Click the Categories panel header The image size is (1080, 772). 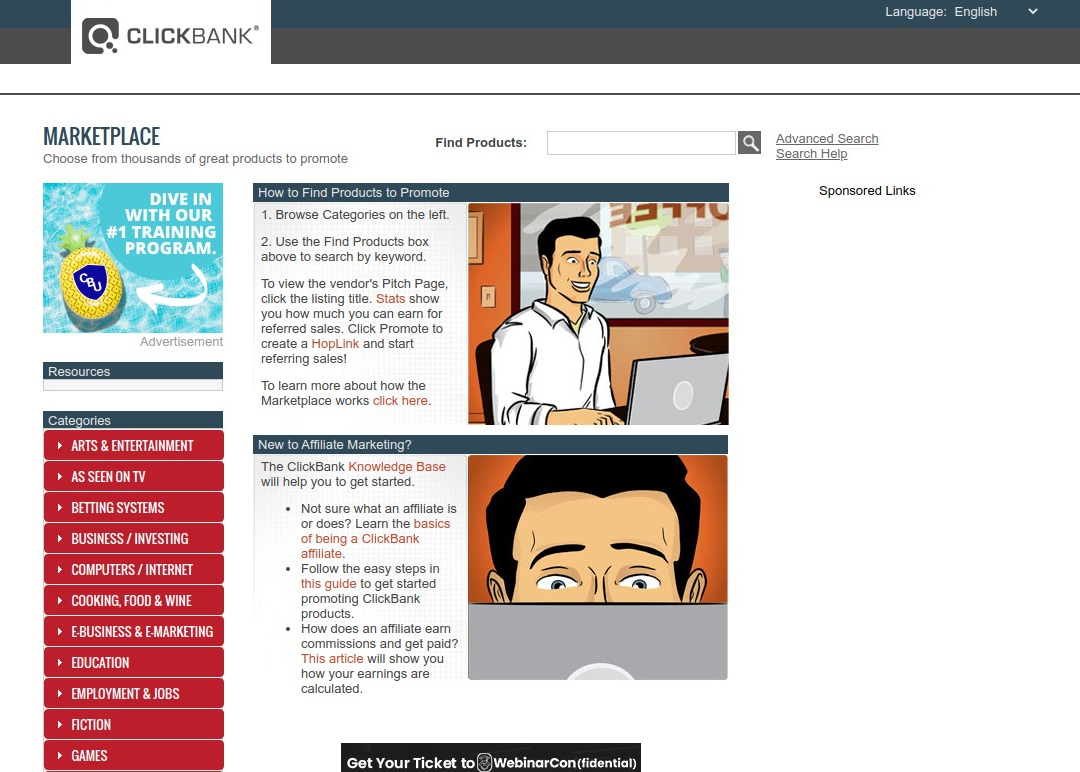point(133,420)
